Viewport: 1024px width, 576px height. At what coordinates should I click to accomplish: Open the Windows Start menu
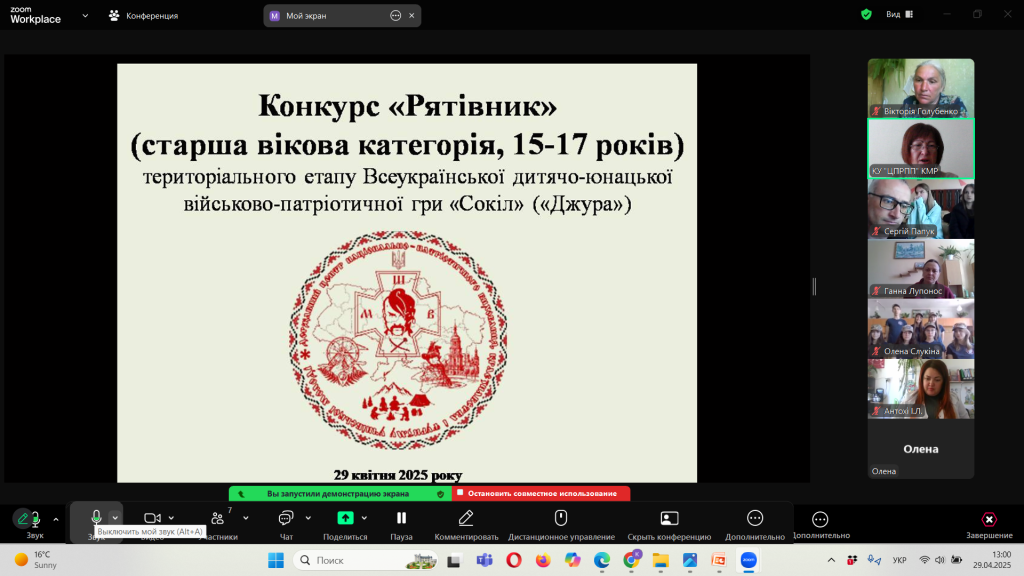pos(276,560)
